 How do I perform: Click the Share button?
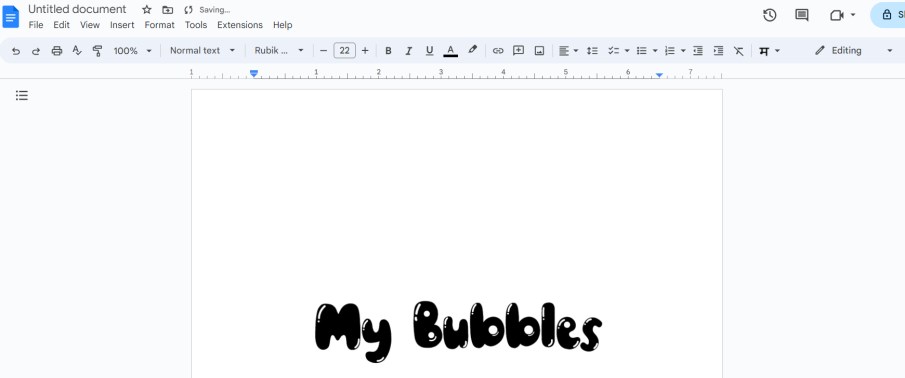click(x=888, y=15)
